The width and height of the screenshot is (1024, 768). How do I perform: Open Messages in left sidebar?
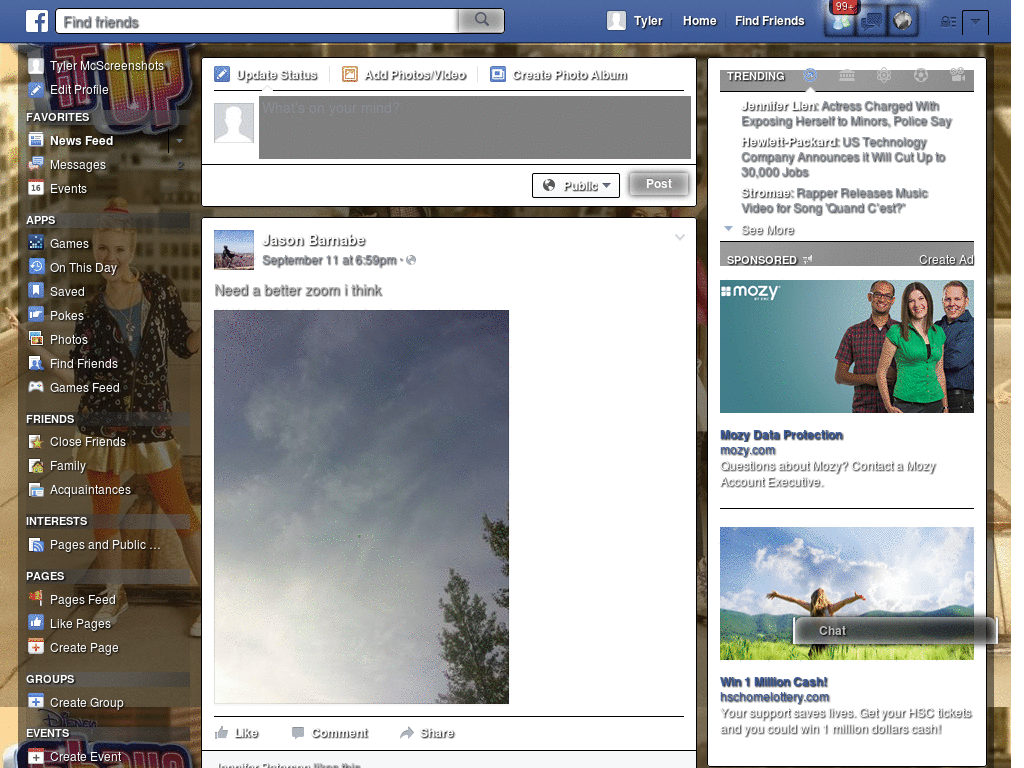pos(78,165)
